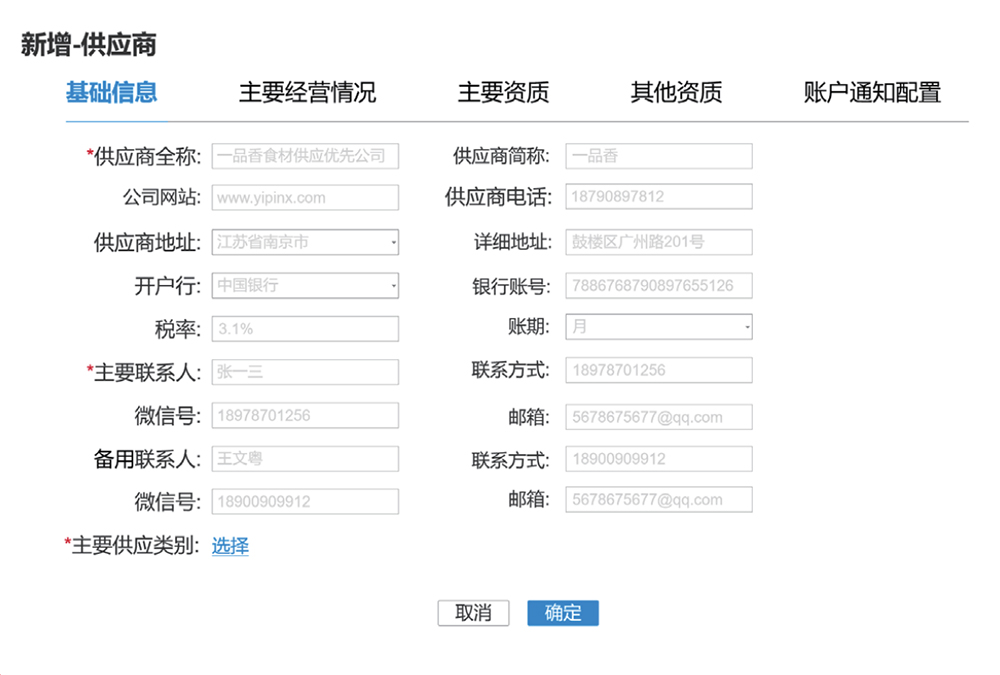1000x675 pixels.
Task: Click the 详细地址 input field
Action: tap(659, 242)
